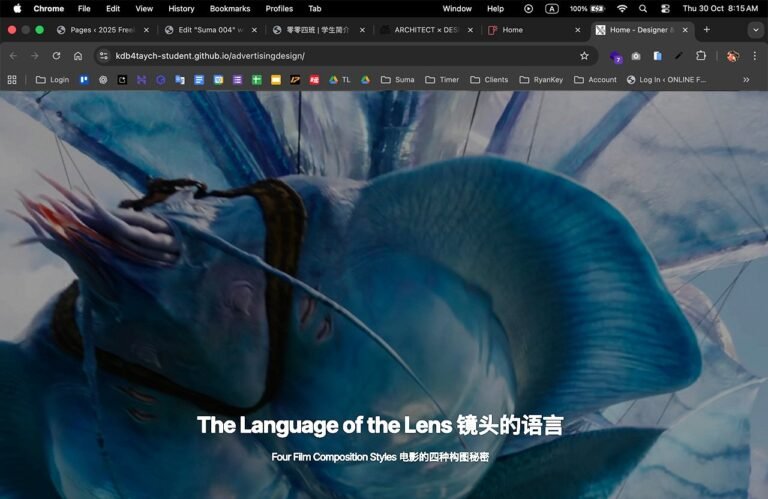Switch to the ARCHITECT × DESIGN tab
Viewport: 768px width, 499px height.
[x=420, y=30]
